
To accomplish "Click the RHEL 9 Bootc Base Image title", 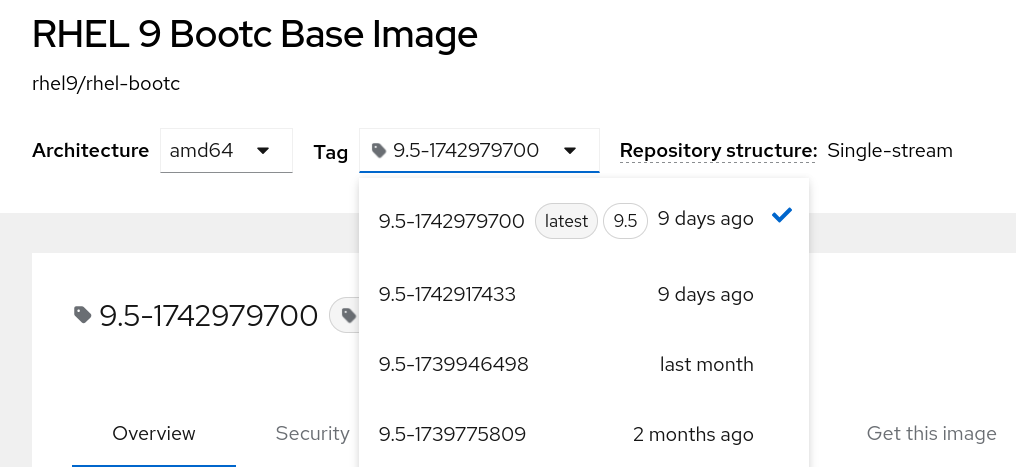I will (x=255, y=34).
